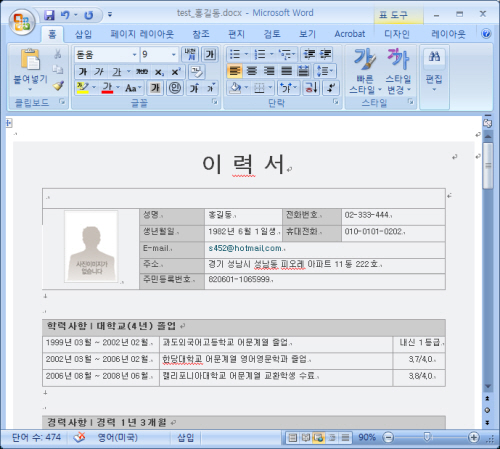Toggle align text left
This screenshot has height=449, width=500.
pyautogui.click(x=235, y=71)
